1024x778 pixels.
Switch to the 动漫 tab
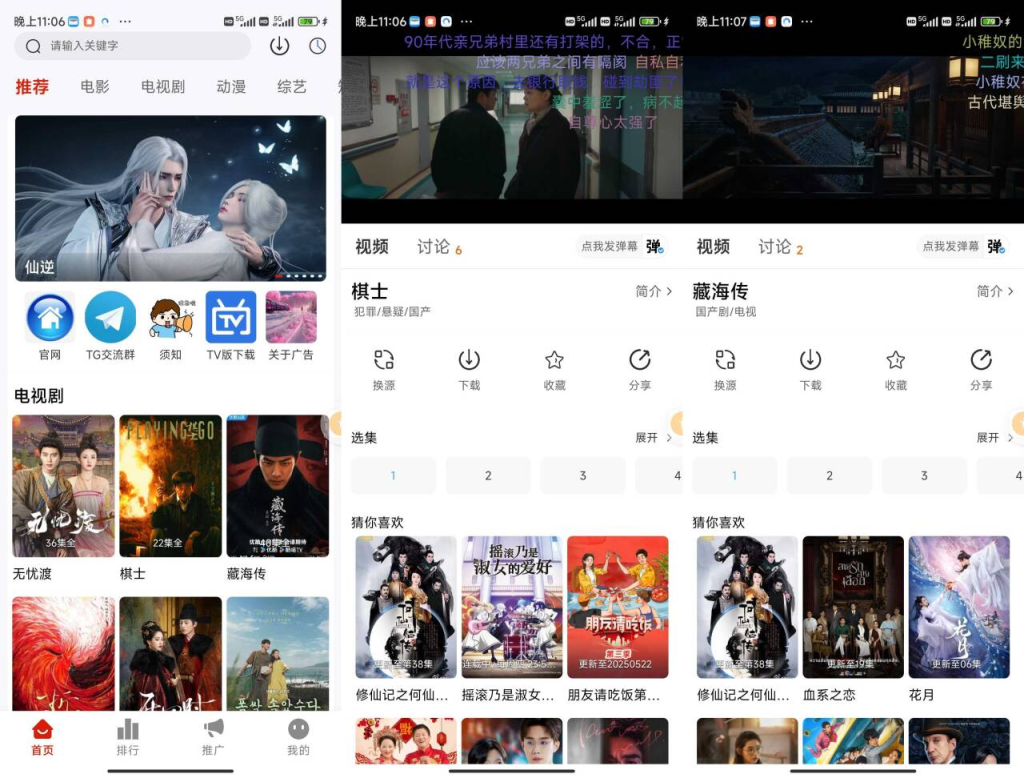(231, 86)
